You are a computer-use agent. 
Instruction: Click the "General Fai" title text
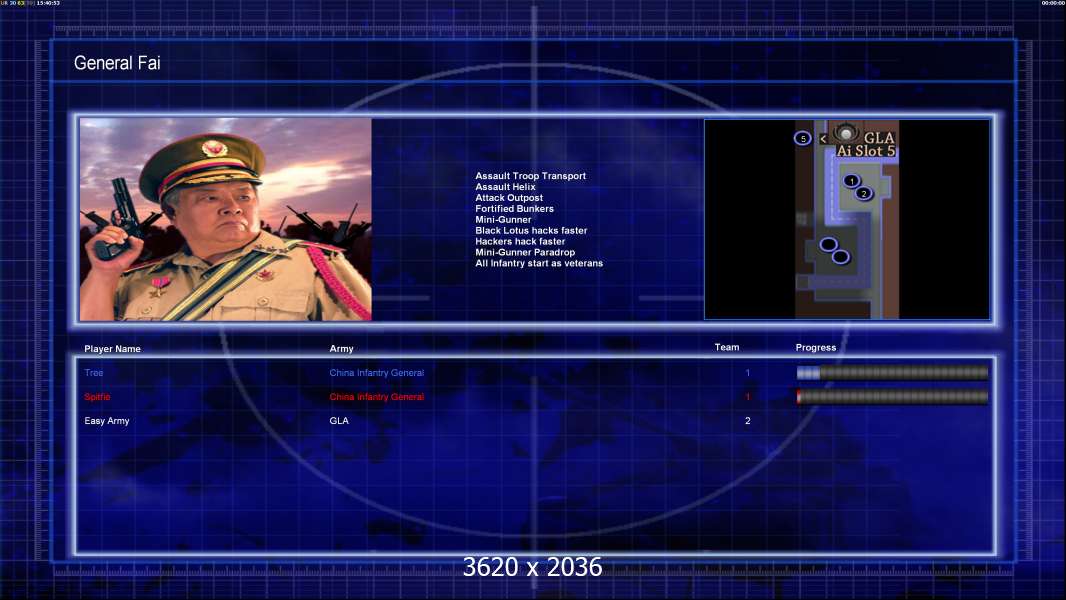(117, 63)
